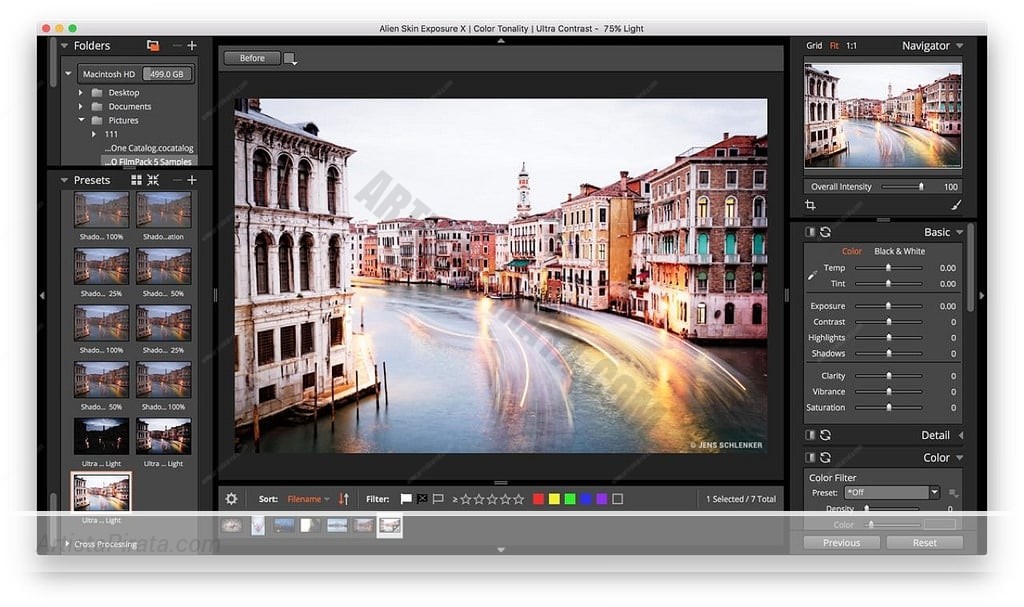1024x607 pixels.
Task: Click the Exposure slider handle
Action: pos(888,306)
